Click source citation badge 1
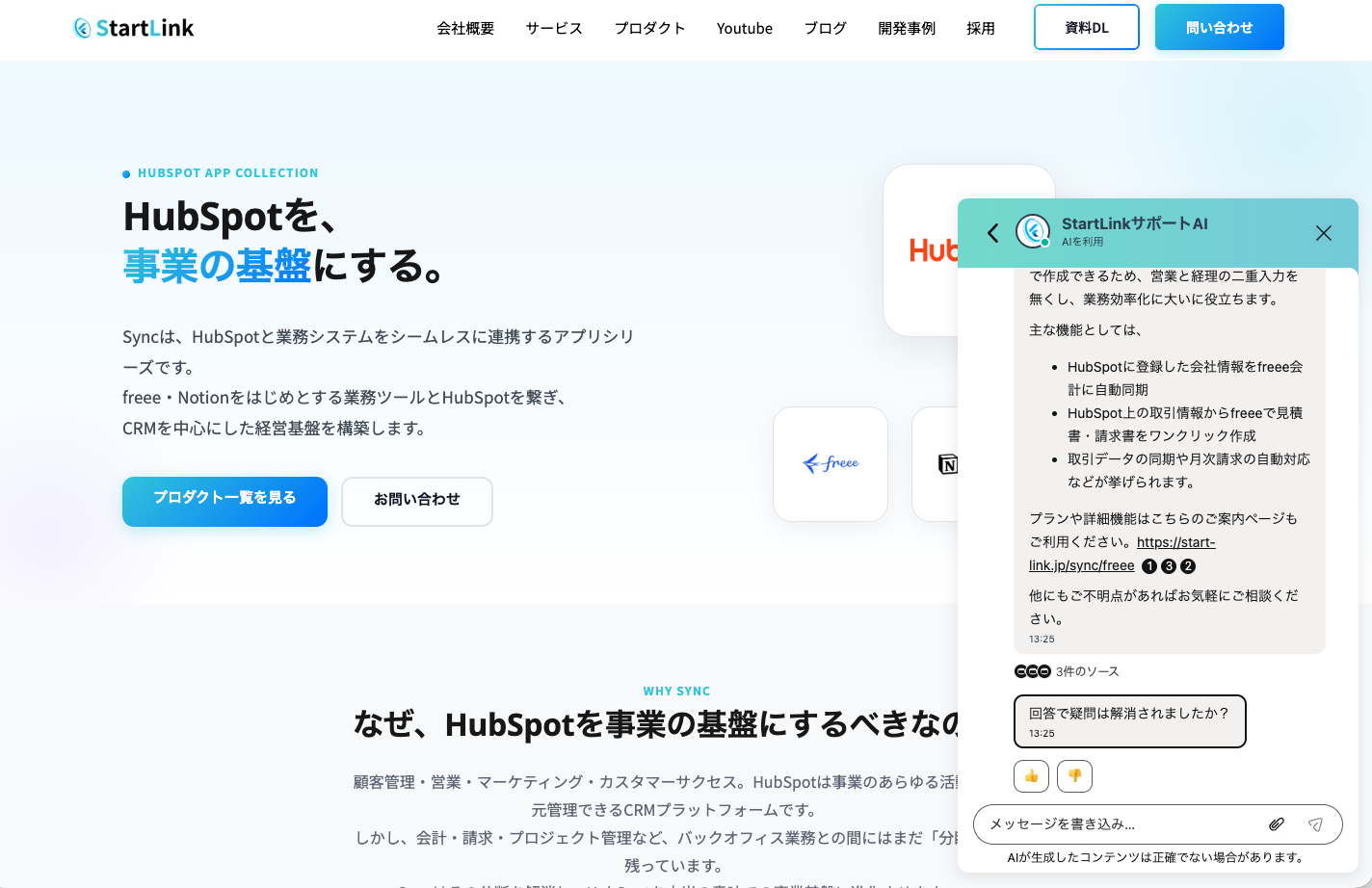This screenshot has height=888, width=1372. (1149, 566)
